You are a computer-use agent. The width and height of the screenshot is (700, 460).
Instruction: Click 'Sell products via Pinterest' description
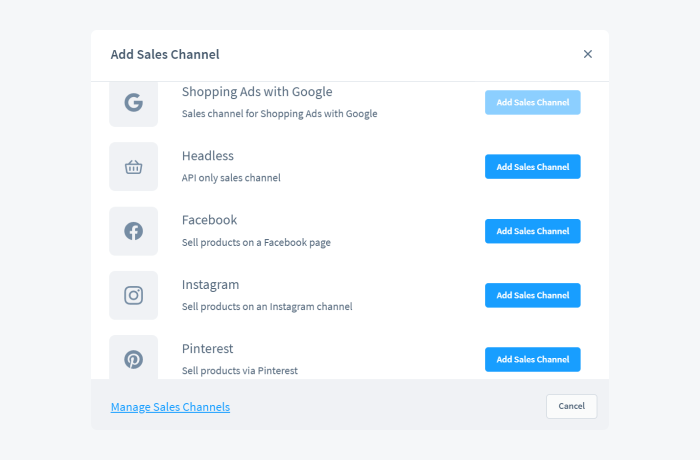coord(239,371)
